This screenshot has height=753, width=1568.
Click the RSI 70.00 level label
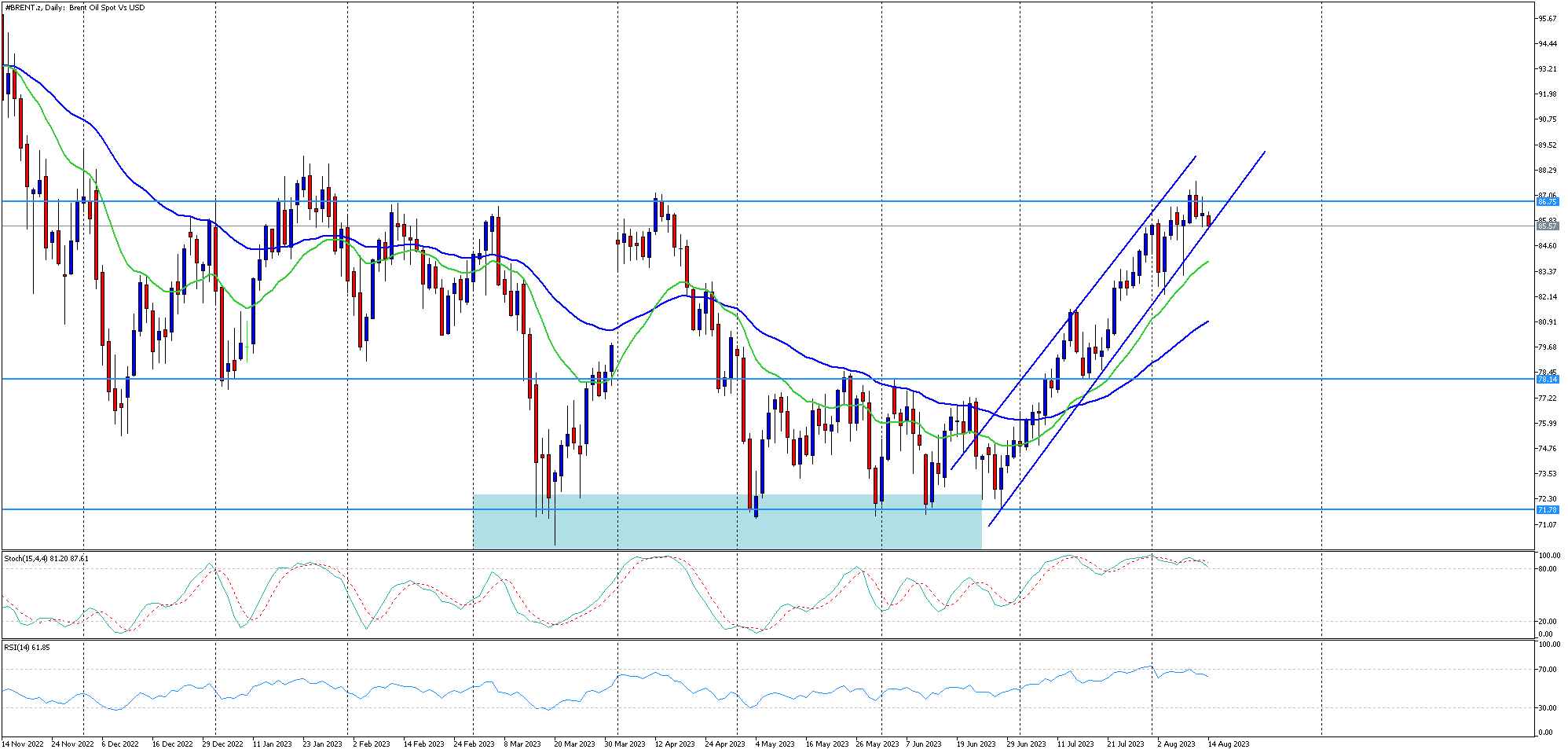point(1548,670)
